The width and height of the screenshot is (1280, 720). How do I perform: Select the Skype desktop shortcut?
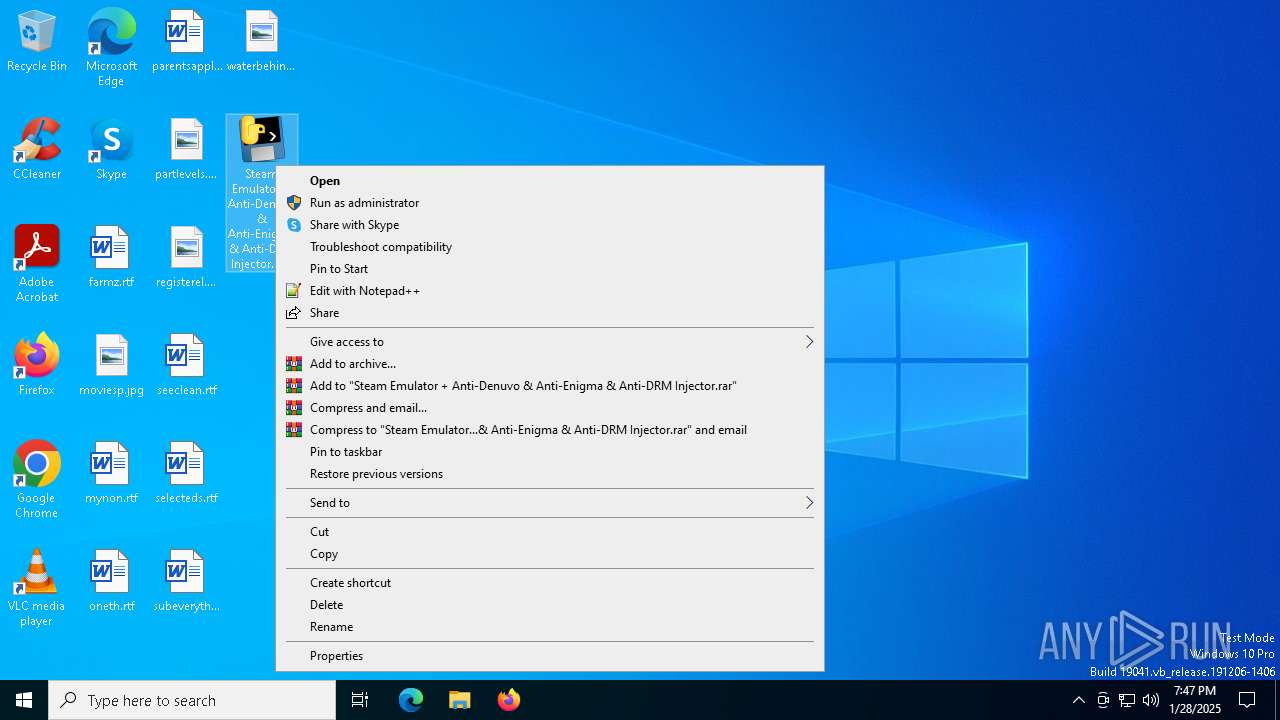(x=111, y=150)
